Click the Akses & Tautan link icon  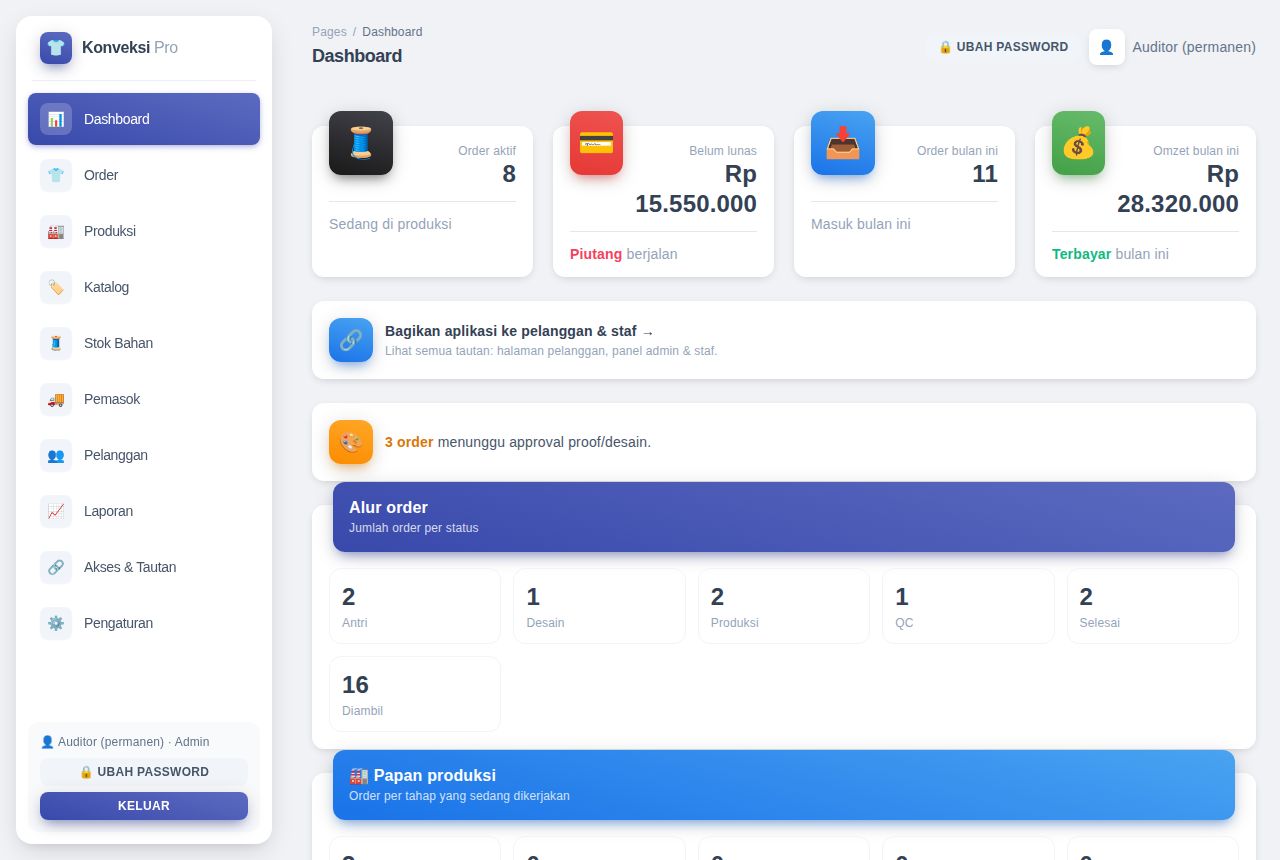coord(56,567)
